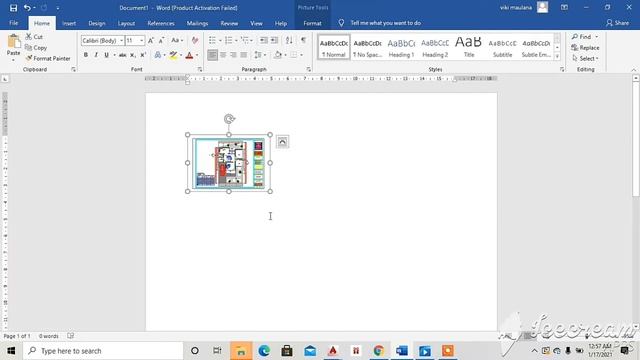Click the Copy button

(36, 48)
